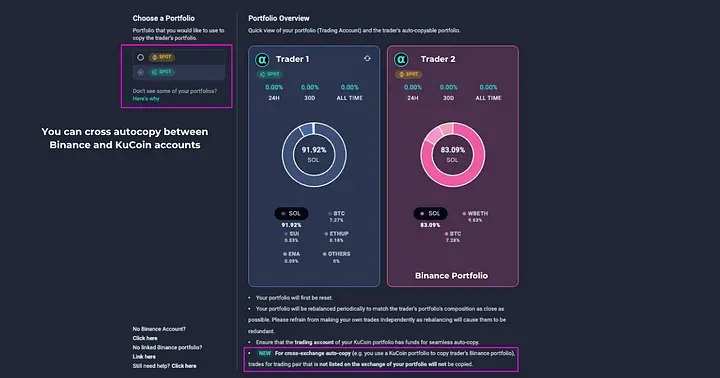Click the refresh icon on Trader 1 card

367,58
